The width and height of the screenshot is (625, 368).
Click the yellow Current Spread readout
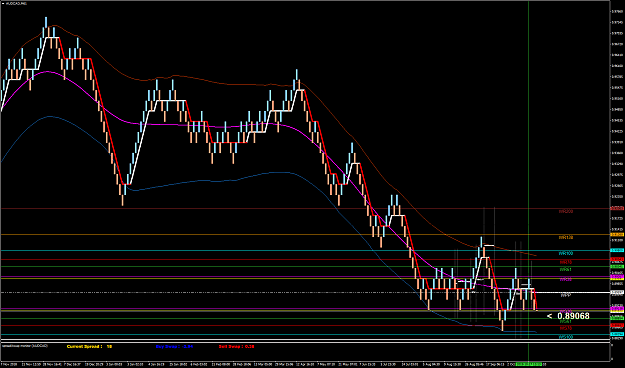89,346
